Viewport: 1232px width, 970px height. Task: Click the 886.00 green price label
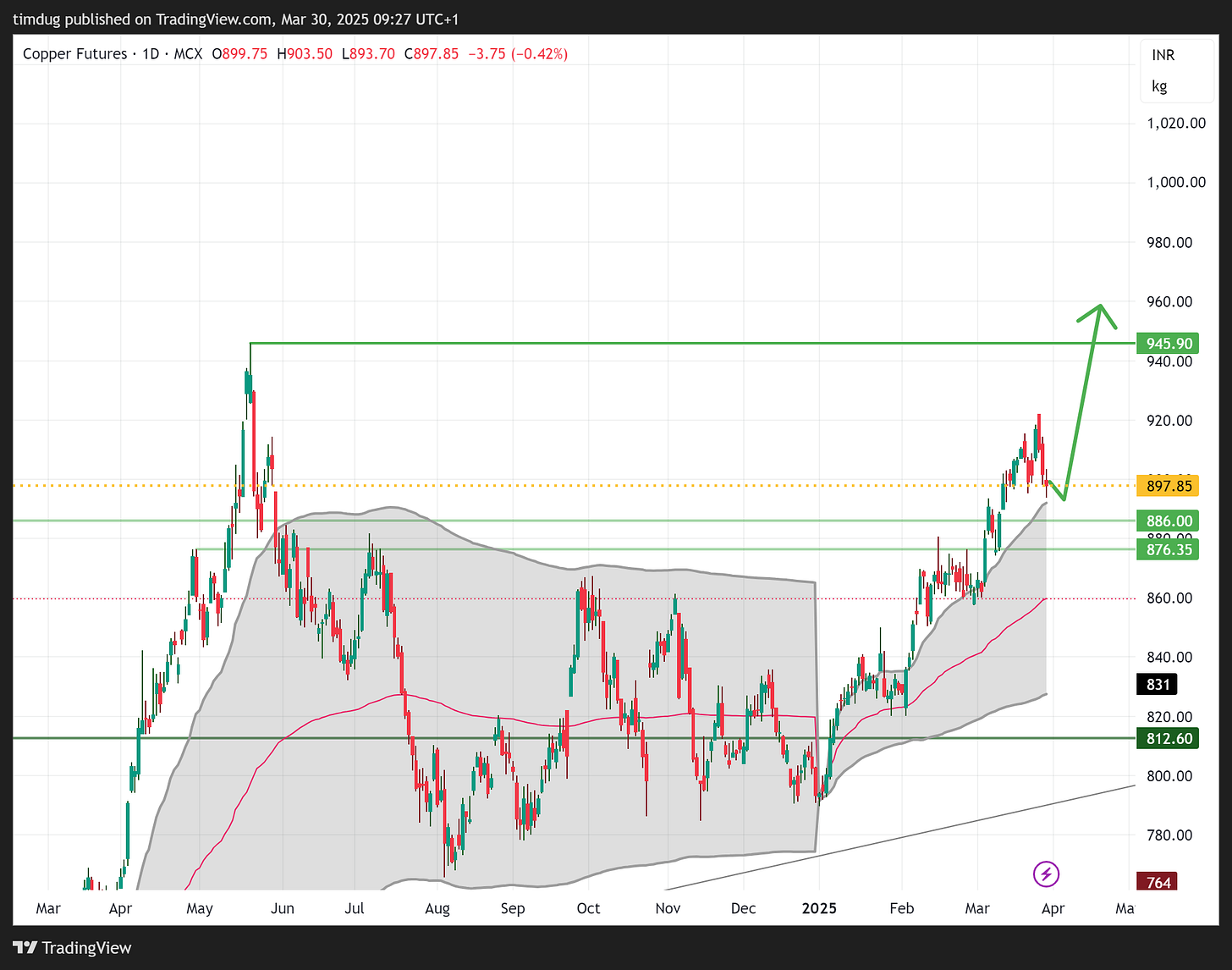click(x=1169, y=521)
